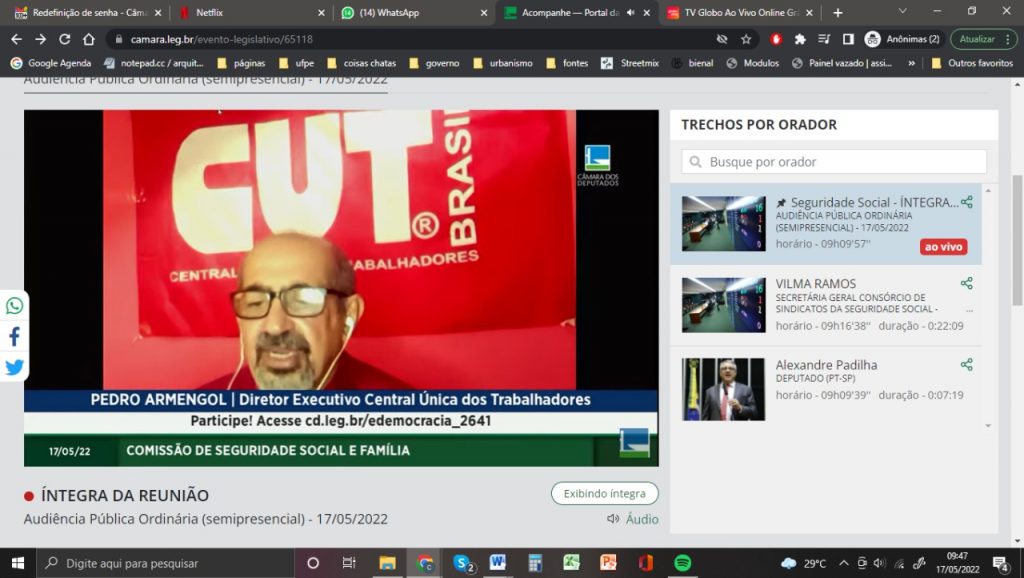This screenshot has width=1024, height=578.
Task: Click the Seguridade Social íntegra thumbnail
Action: [724, 223]
